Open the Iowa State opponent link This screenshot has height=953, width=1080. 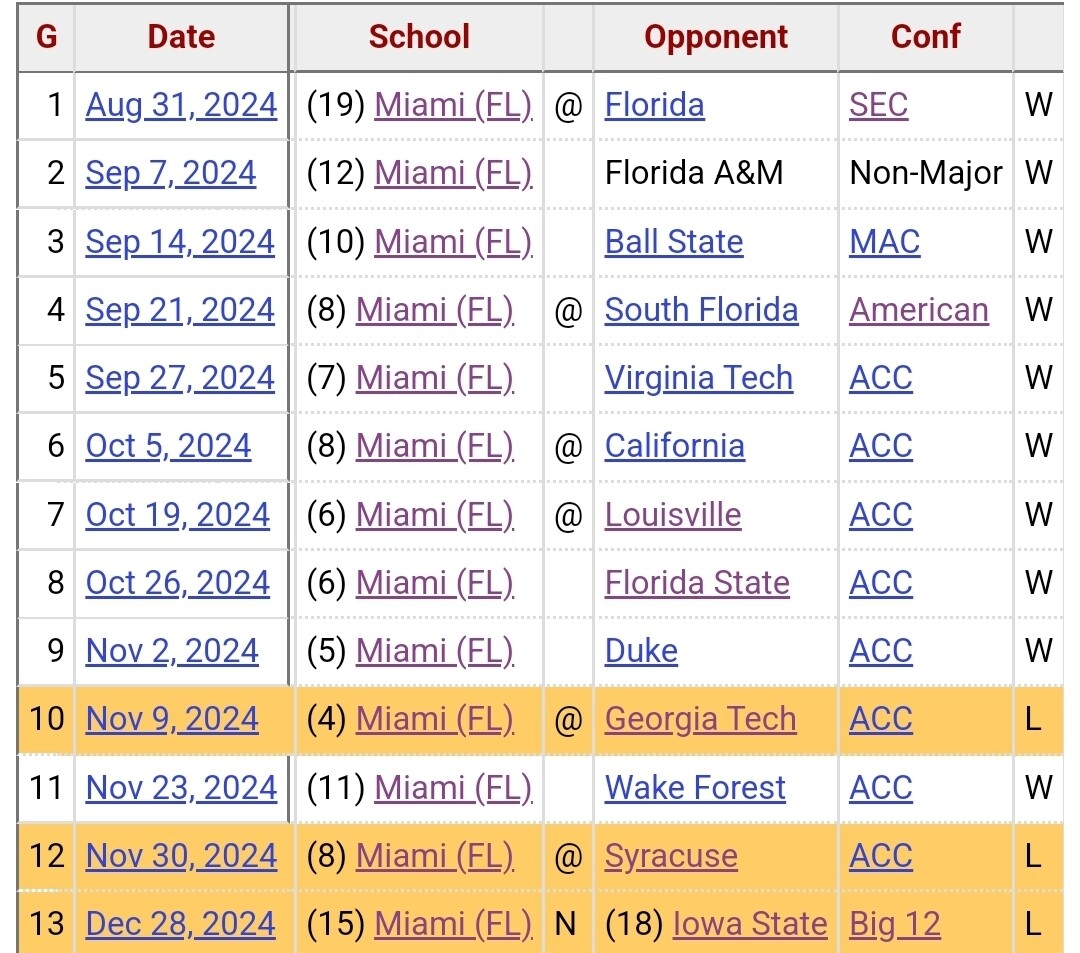tap(749, 924)
